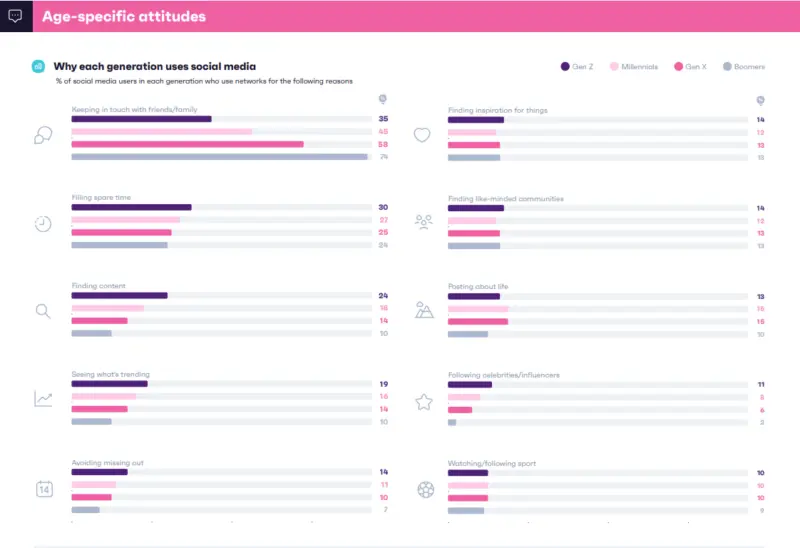The image size is (800, 548).
Task: Toggle the Boomers legend item
Action: [743, 67]
